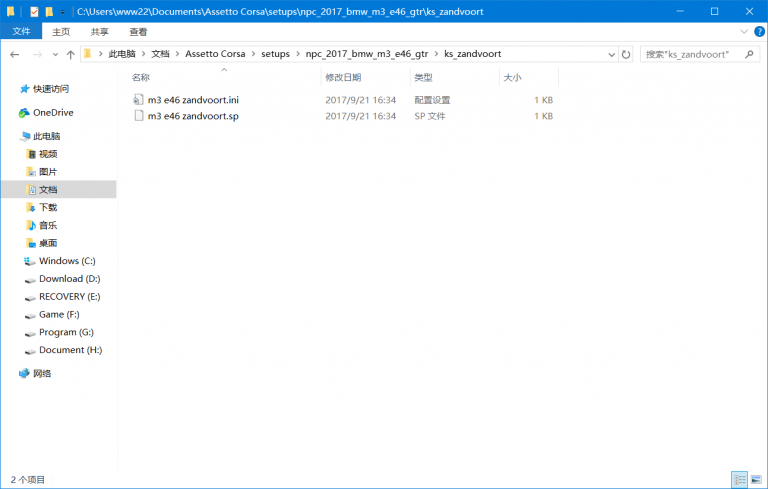Sort files by 类型 column
768x489 pixels.
[x=424, y=77]
